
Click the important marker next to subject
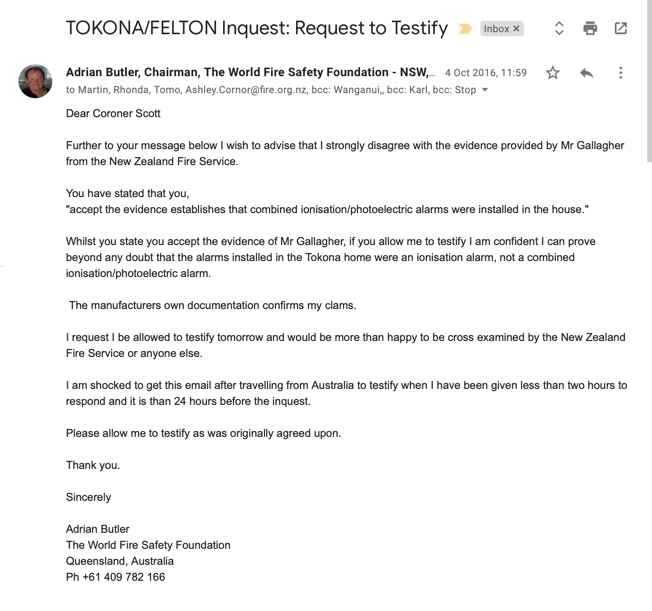pyautogui.click(x=465, y=29)
